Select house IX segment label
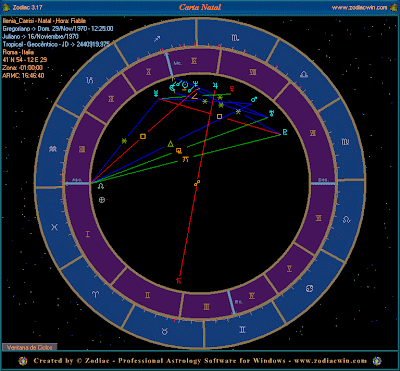Image resolution: width=400 pixels, height=371 pixels. coord(194,60)
